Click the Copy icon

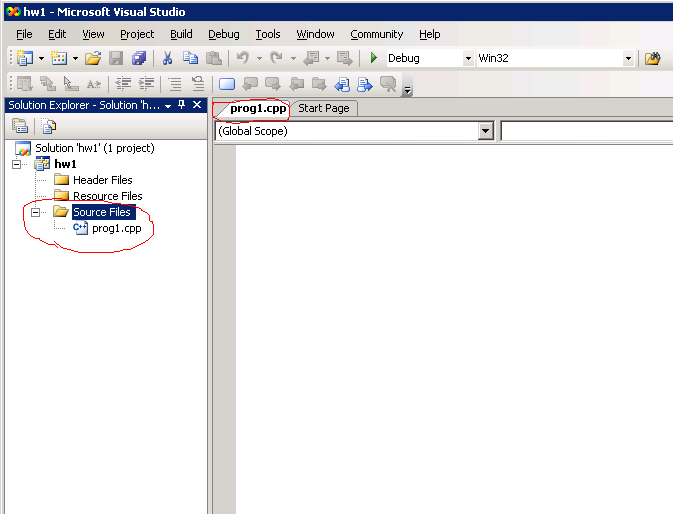click(190, 58)
